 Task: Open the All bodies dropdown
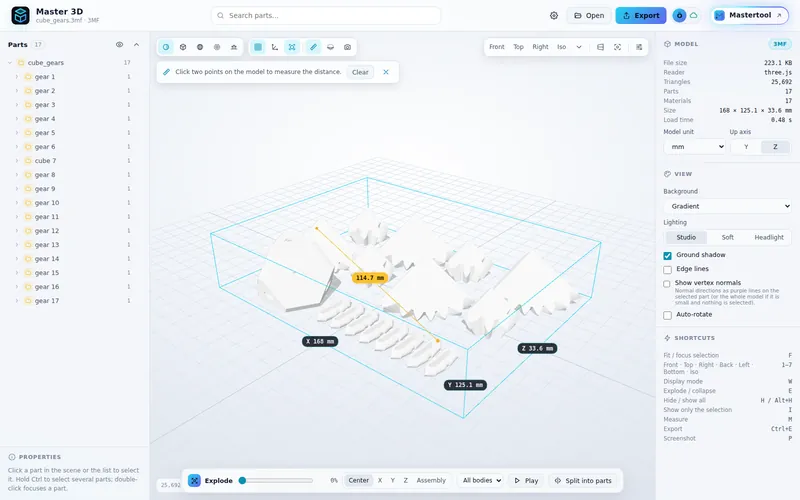coord(482,481)
